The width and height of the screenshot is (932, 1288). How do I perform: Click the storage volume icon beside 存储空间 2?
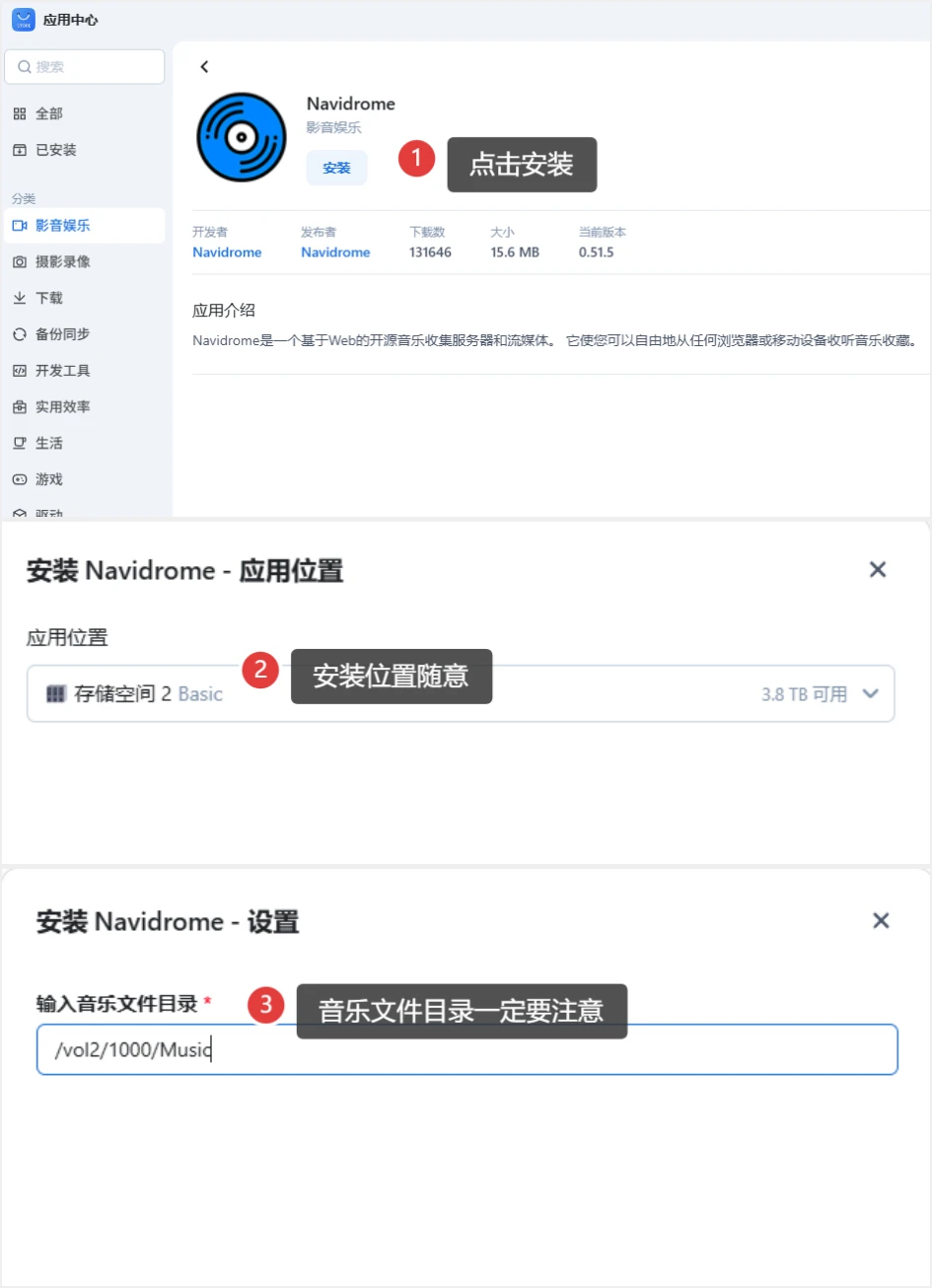coord(56,694)
